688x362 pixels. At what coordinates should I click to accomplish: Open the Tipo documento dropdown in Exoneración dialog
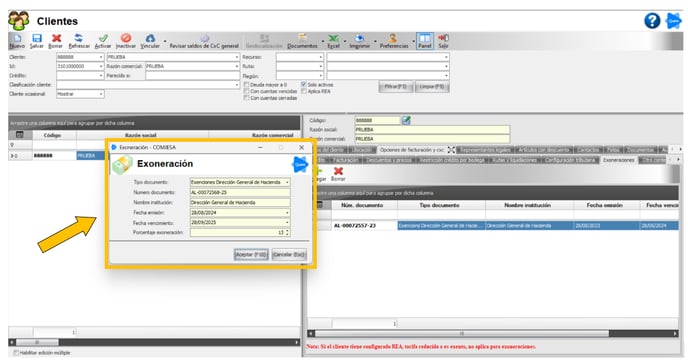287,182
